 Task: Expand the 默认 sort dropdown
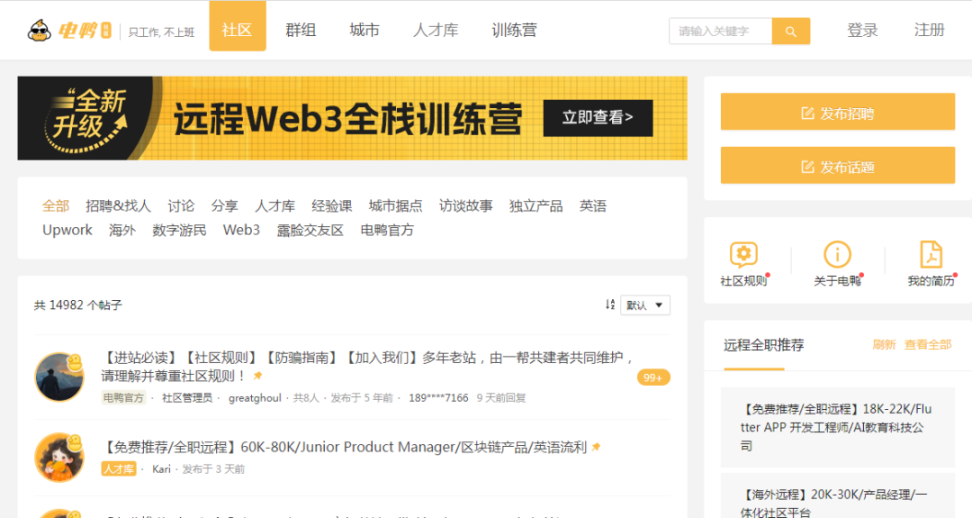tap(645, 305)
